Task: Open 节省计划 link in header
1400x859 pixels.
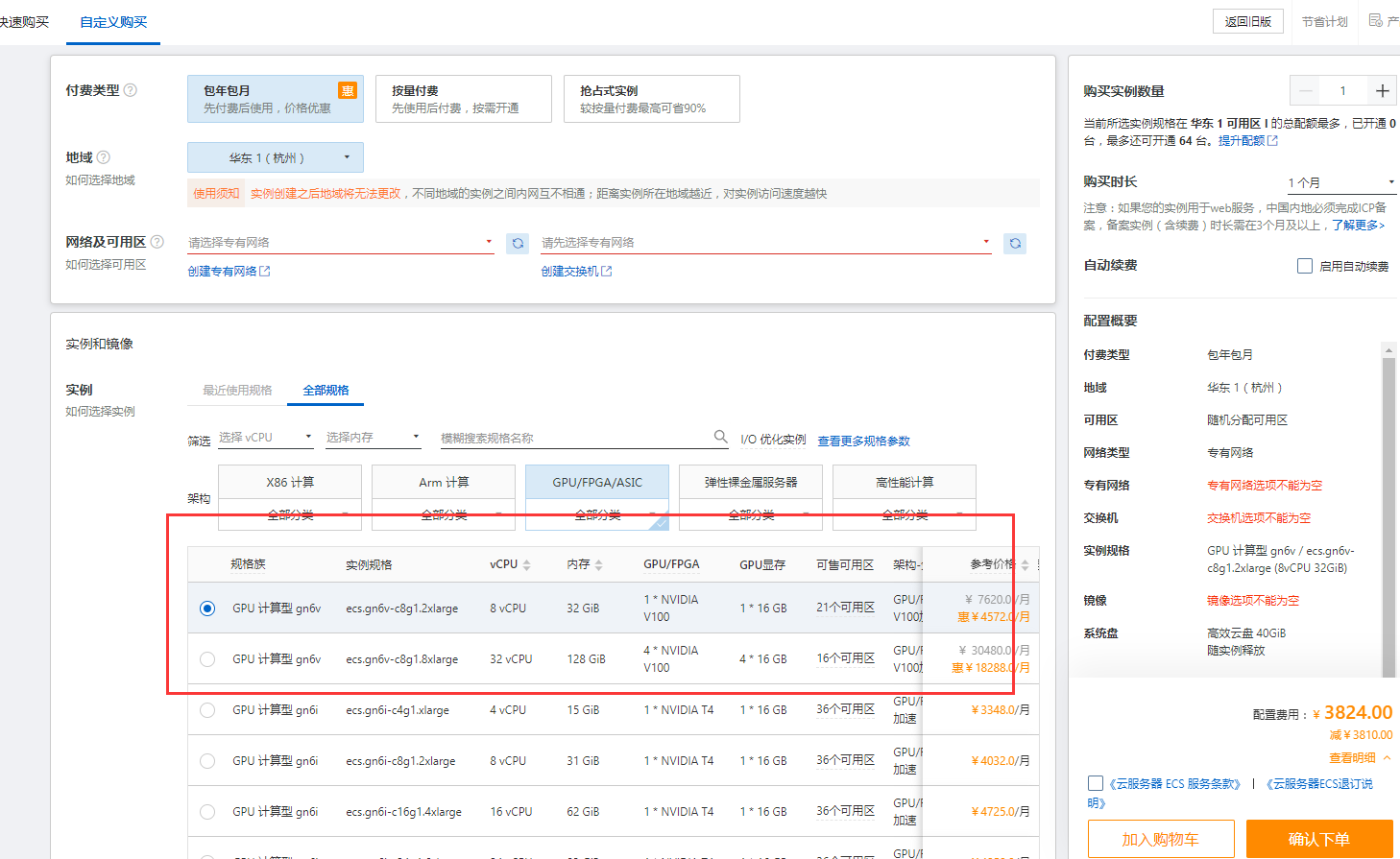Action: point(1325,21)
